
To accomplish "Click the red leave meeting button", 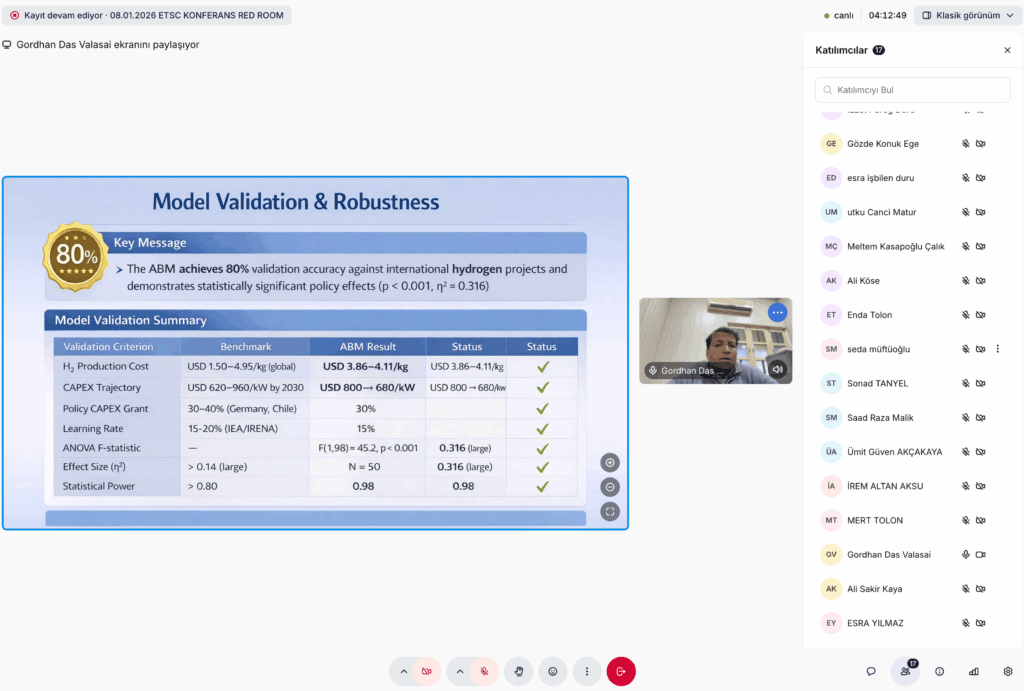I will point(620,671).
